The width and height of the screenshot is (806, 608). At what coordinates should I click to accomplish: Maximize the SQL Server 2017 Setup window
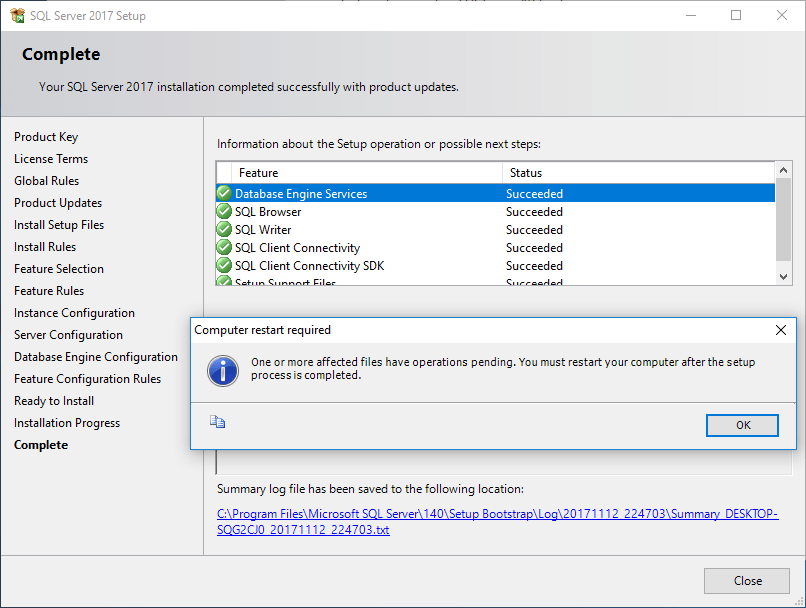tap(736, 15)
